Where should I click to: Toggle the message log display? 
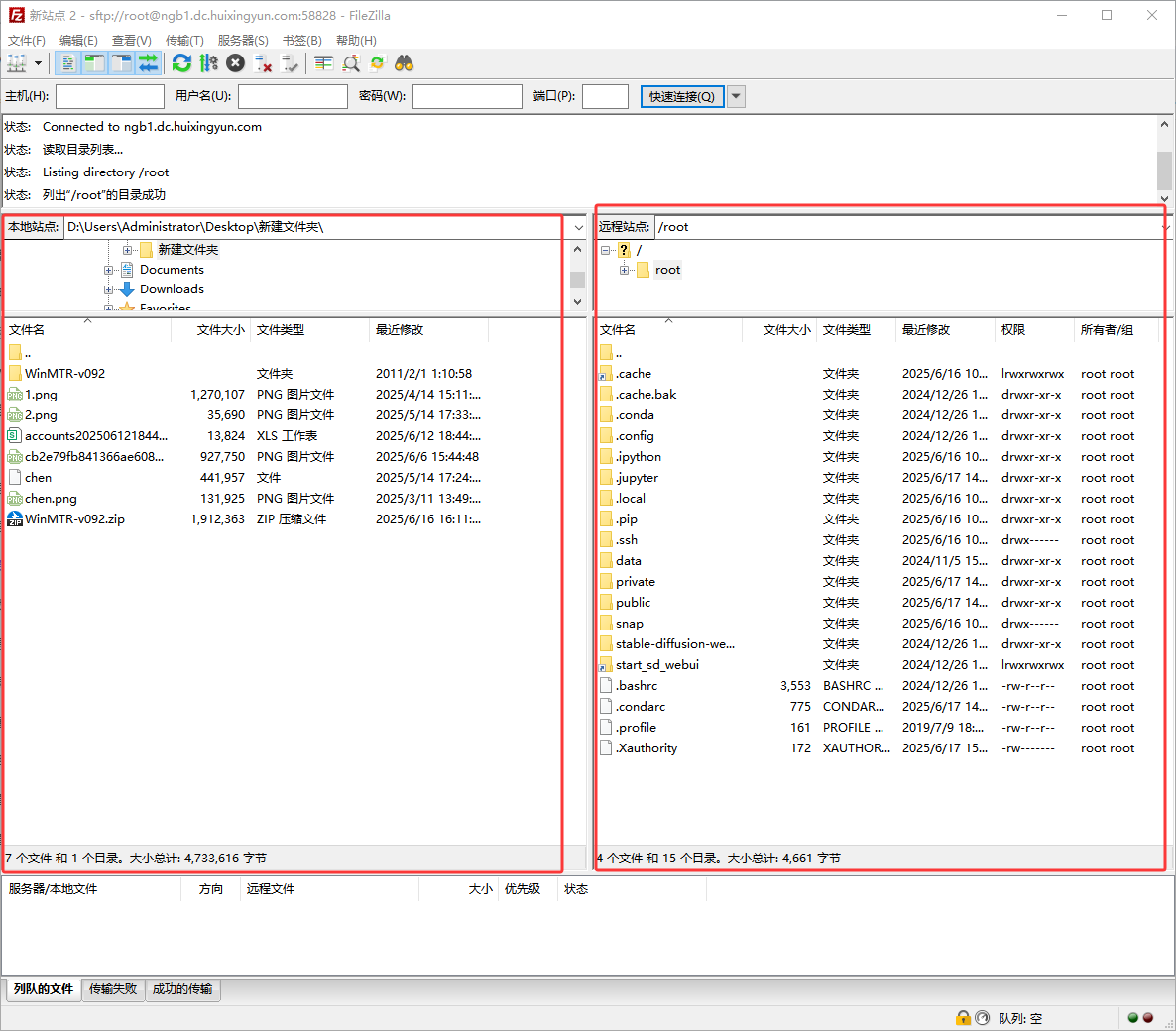click(x=67, y=63)
